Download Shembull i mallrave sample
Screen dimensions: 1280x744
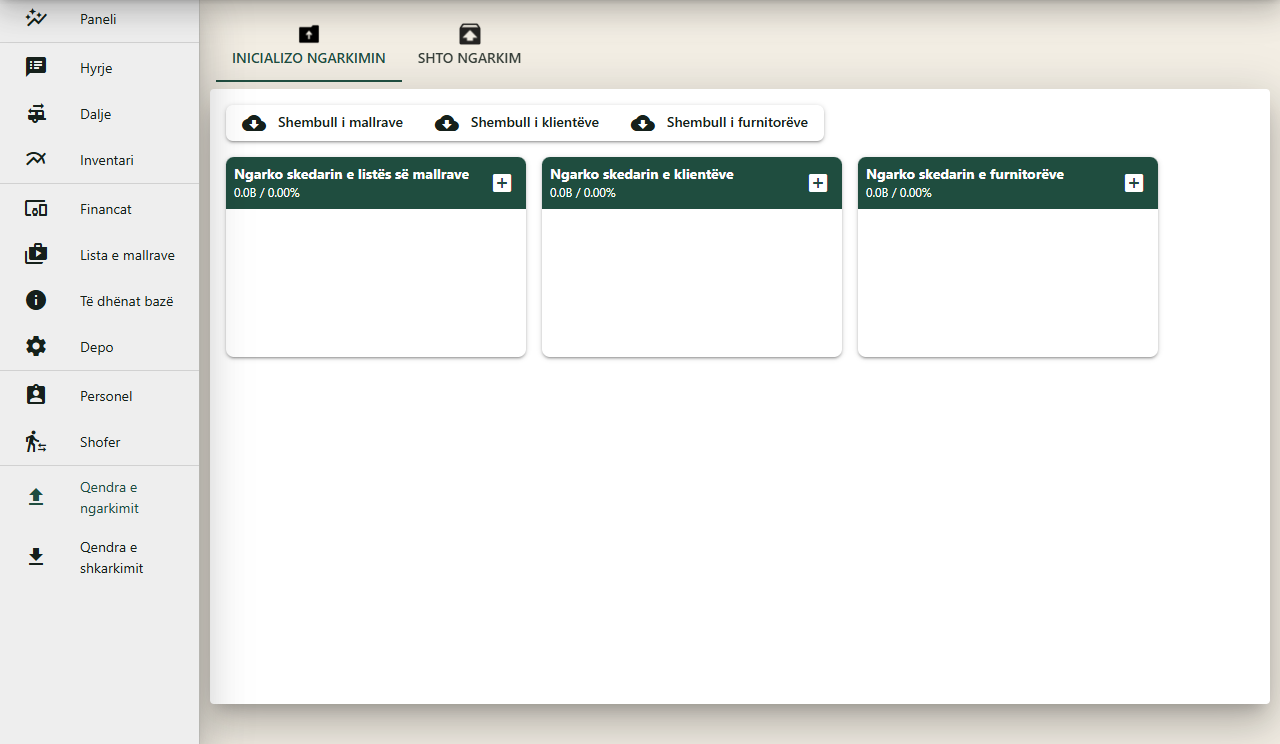pos(323,123)
